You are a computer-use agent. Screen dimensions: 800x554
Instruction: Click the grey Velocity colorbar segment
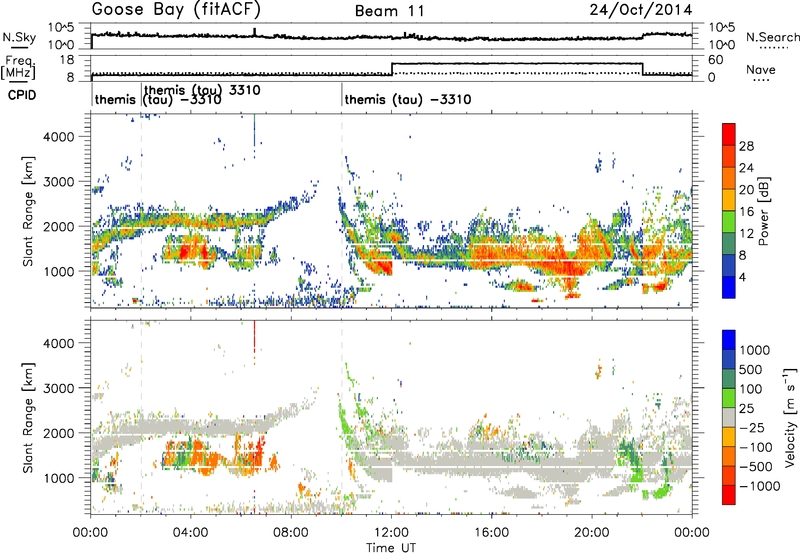coord(729,417)
